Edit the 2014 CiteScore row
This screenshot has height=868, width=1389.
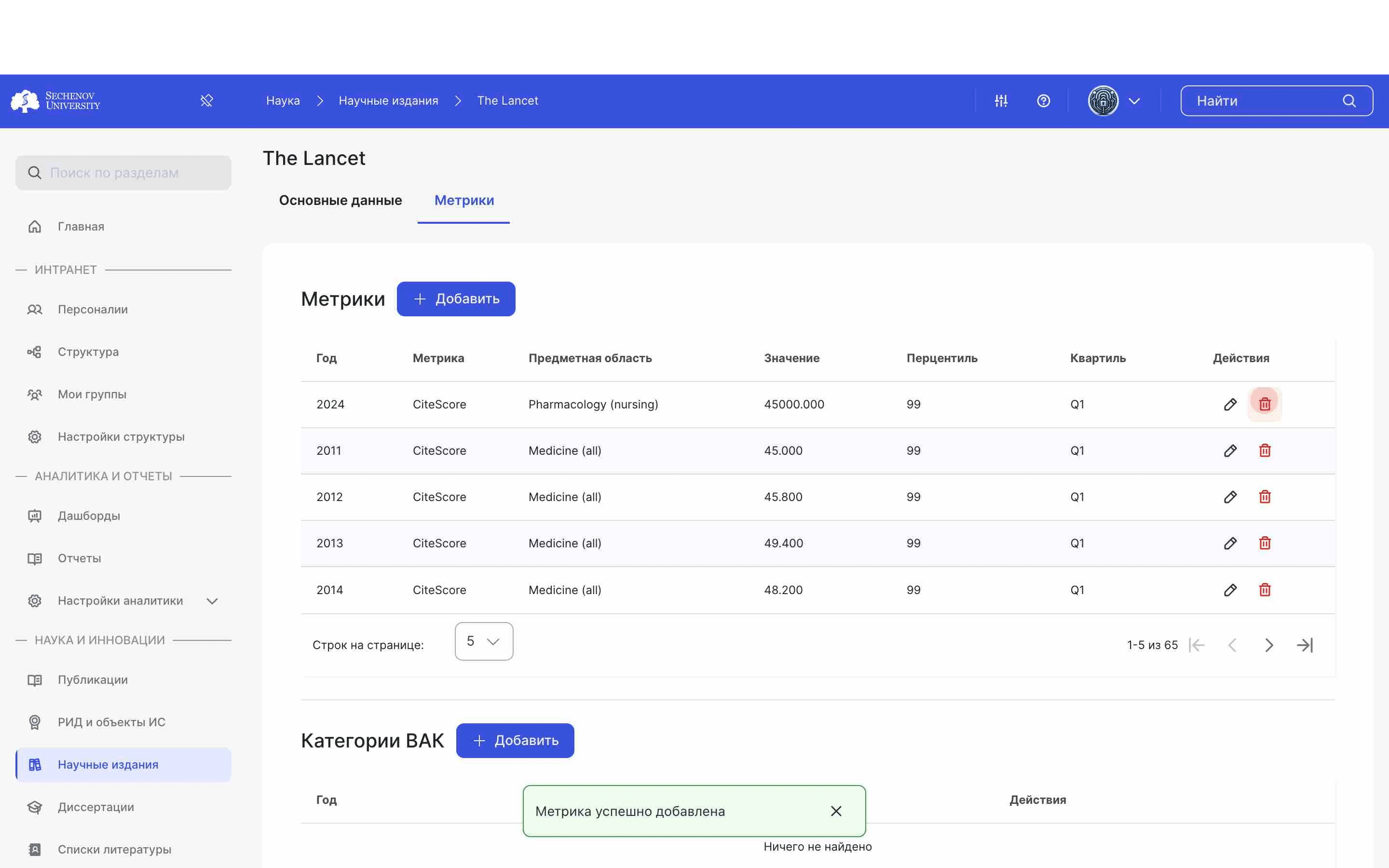(x=1230, y=590)
